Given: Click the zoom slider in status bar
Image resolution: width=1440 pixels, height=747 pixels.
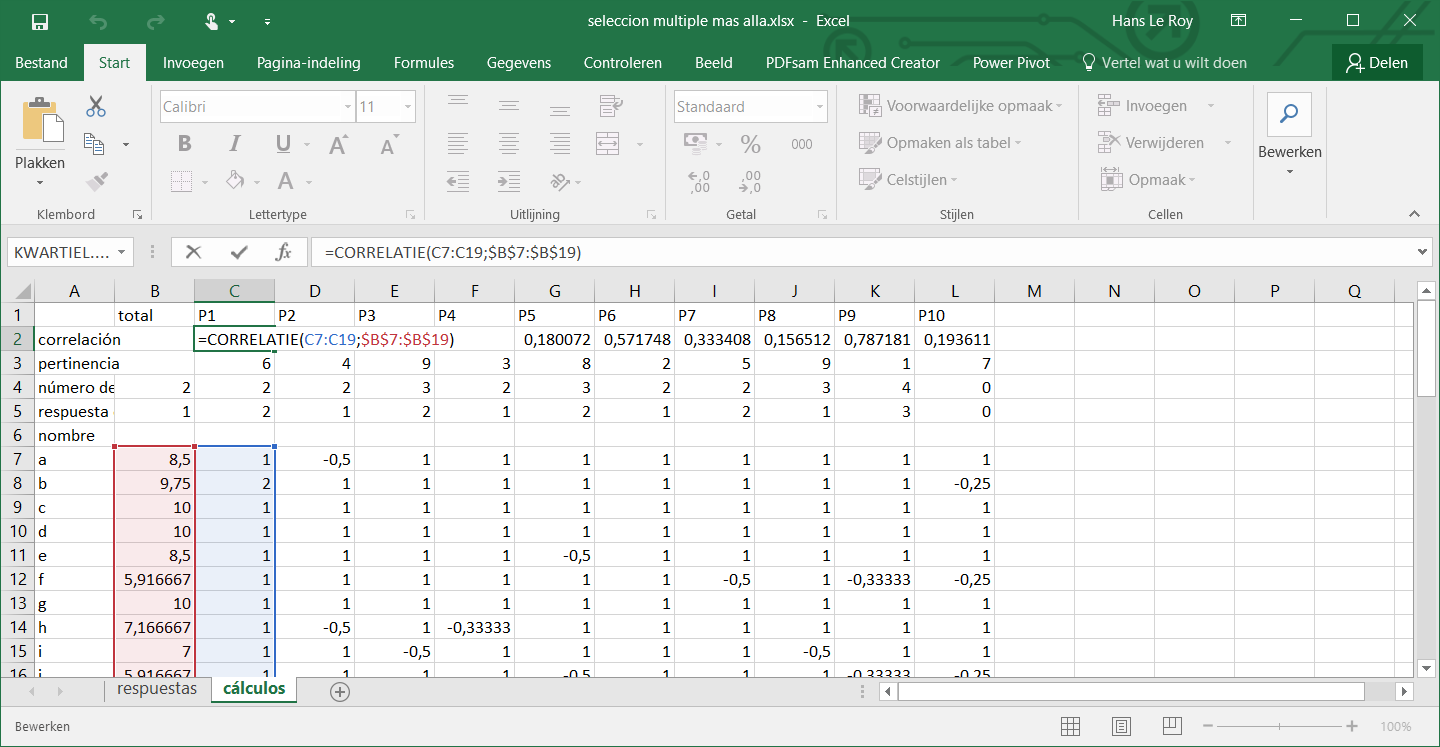Looking at the screenshot, I should pos(1280,727).
